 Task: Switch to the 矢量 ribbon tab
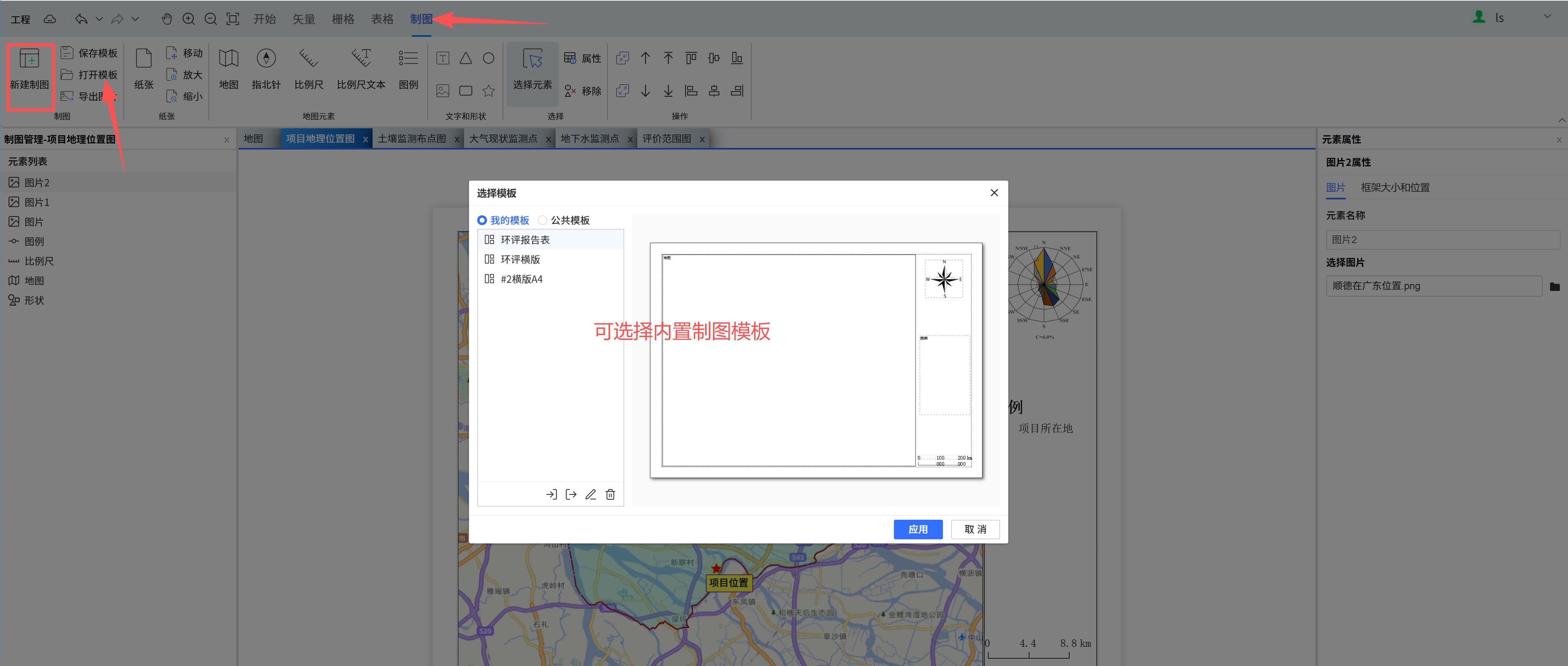click(304, 19)
